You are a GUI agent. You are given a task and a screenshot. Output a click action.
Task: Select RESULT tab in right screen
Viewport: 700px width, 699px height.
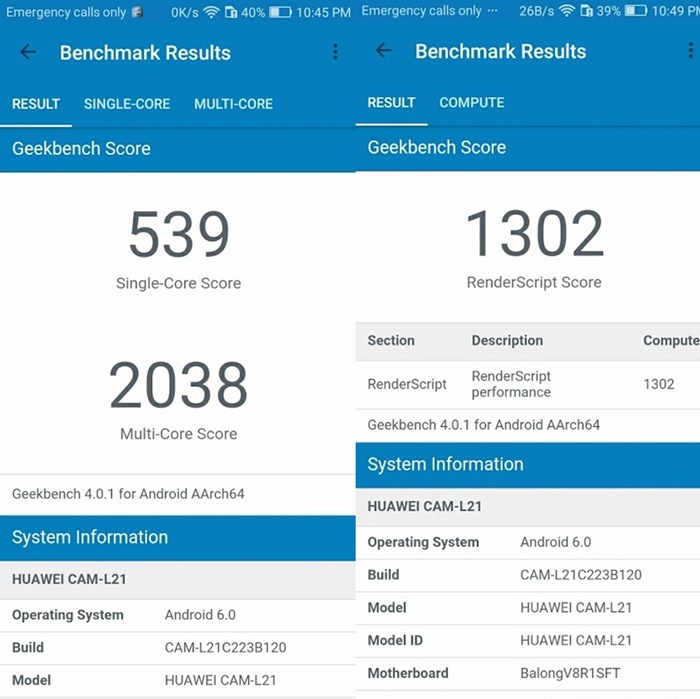(391, 103)
